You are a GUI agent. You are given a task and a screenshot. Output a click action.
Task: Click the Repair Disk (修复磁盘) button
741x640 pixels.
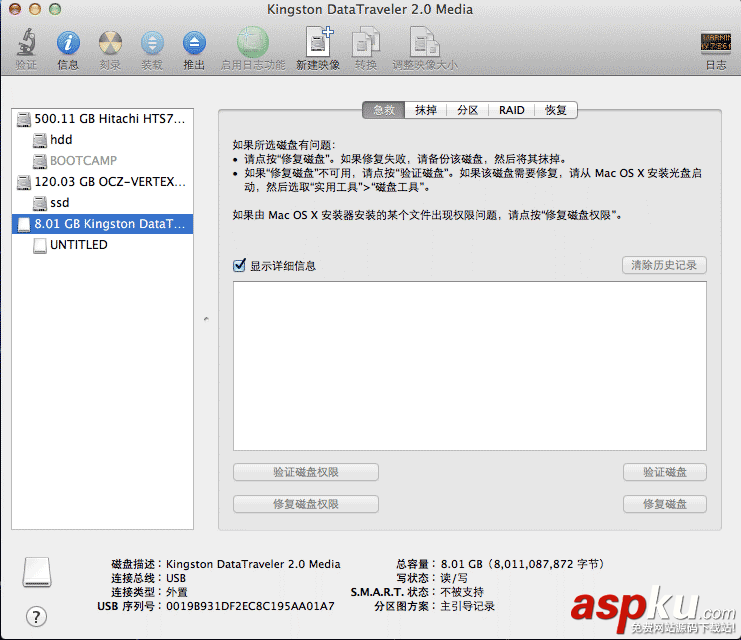pyautogui.click(x=664, y=504)
